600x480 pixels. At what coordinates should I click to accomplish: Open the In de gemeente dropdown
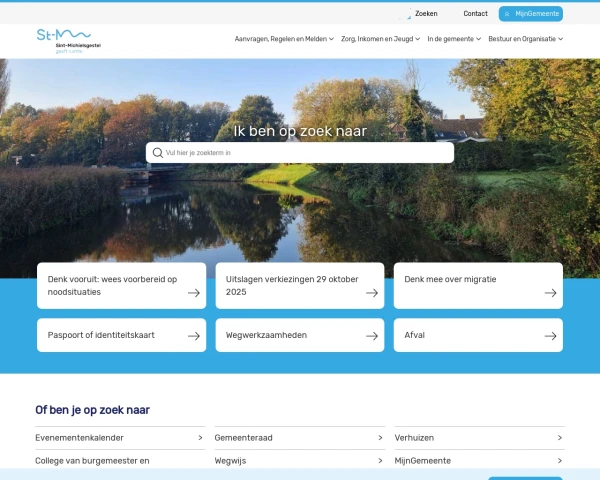(x=454, y=39)
